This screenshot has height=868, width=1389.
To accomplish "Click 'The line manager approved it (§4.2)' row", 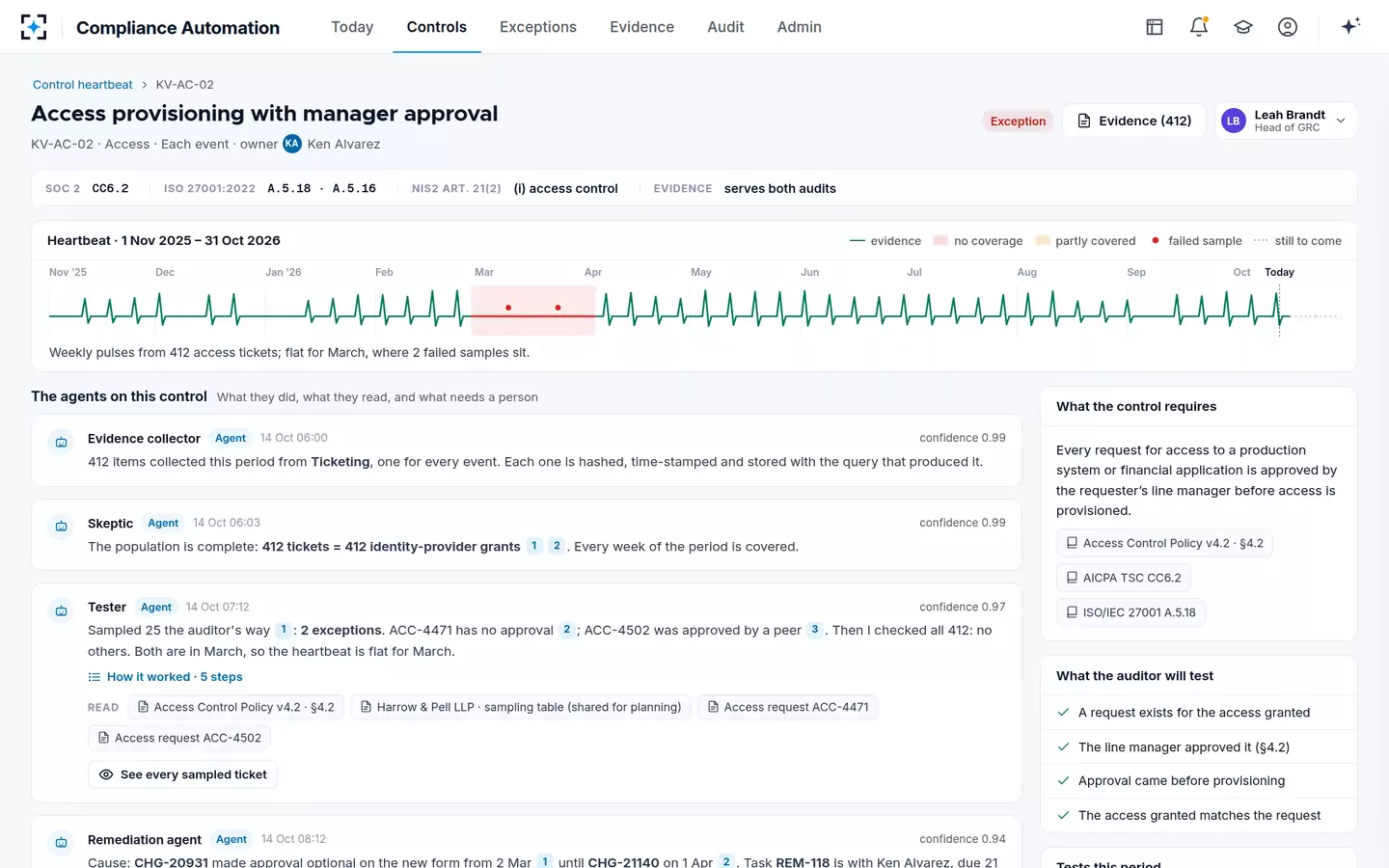I will (x=1199, y=747).
